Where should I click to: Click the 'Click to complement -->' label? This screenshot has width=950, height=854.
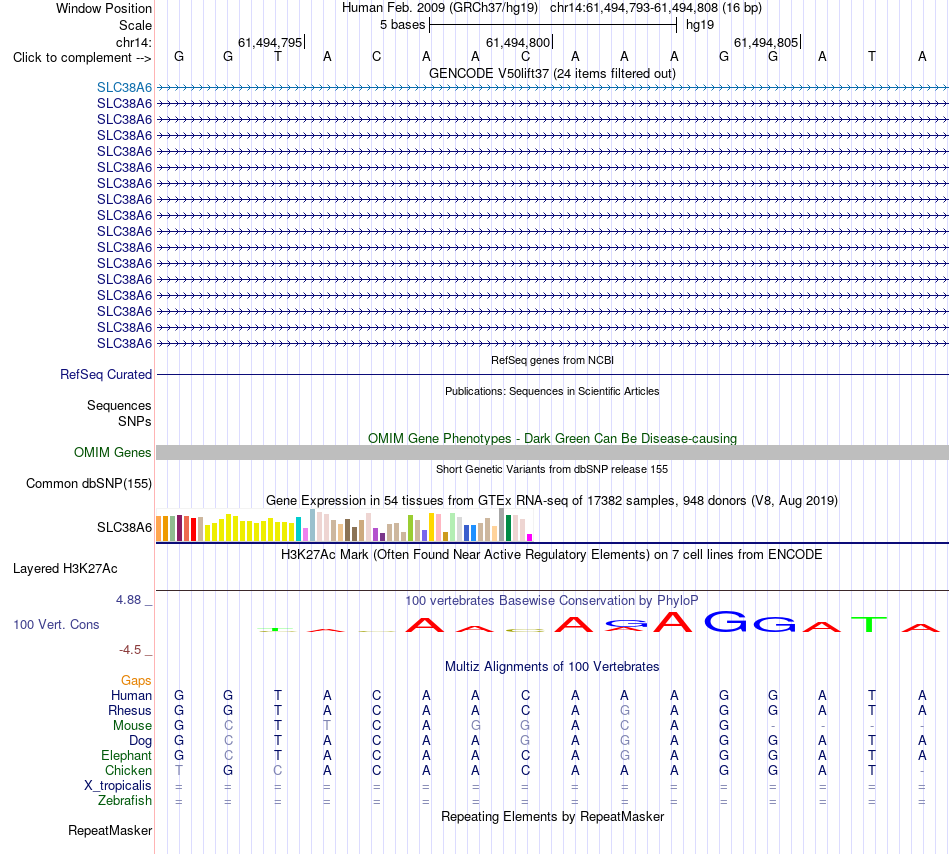(82, 58)
